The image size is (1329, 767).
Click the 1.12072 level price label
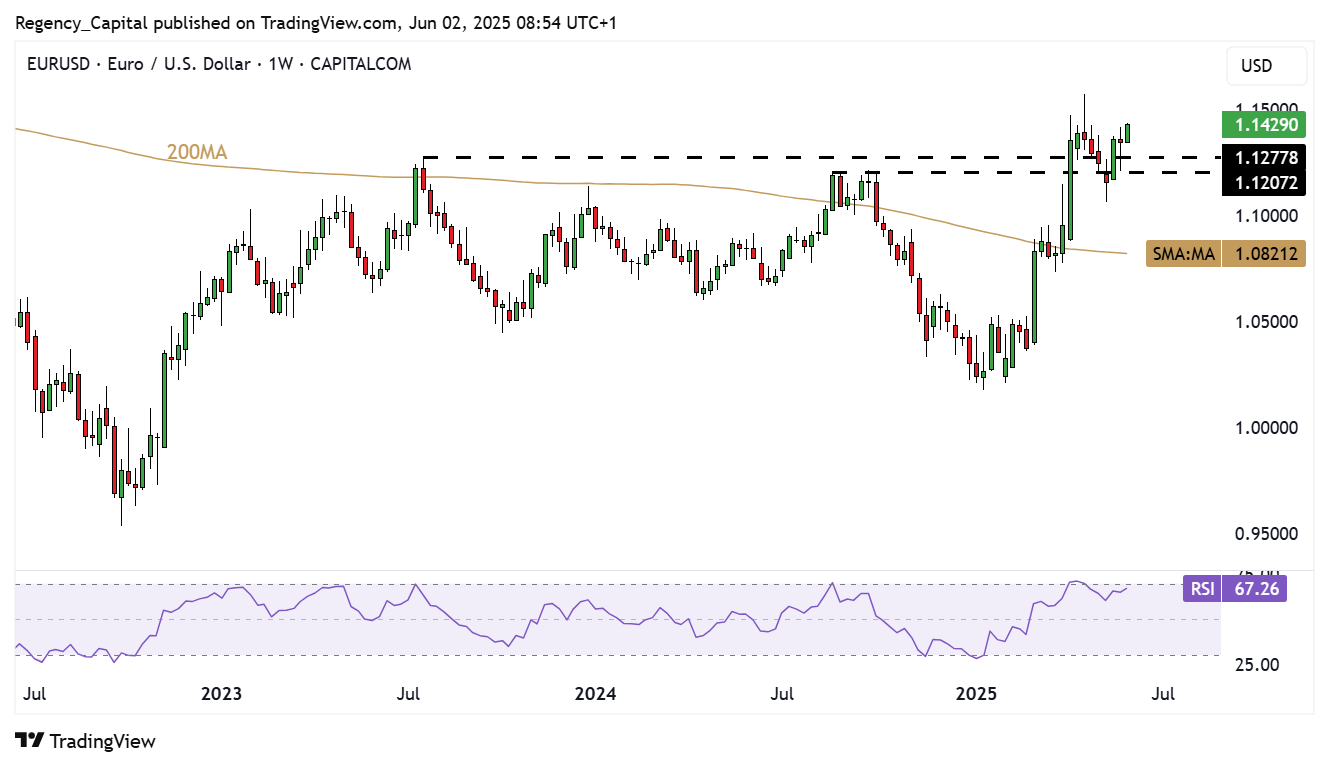pos(1266,183)
